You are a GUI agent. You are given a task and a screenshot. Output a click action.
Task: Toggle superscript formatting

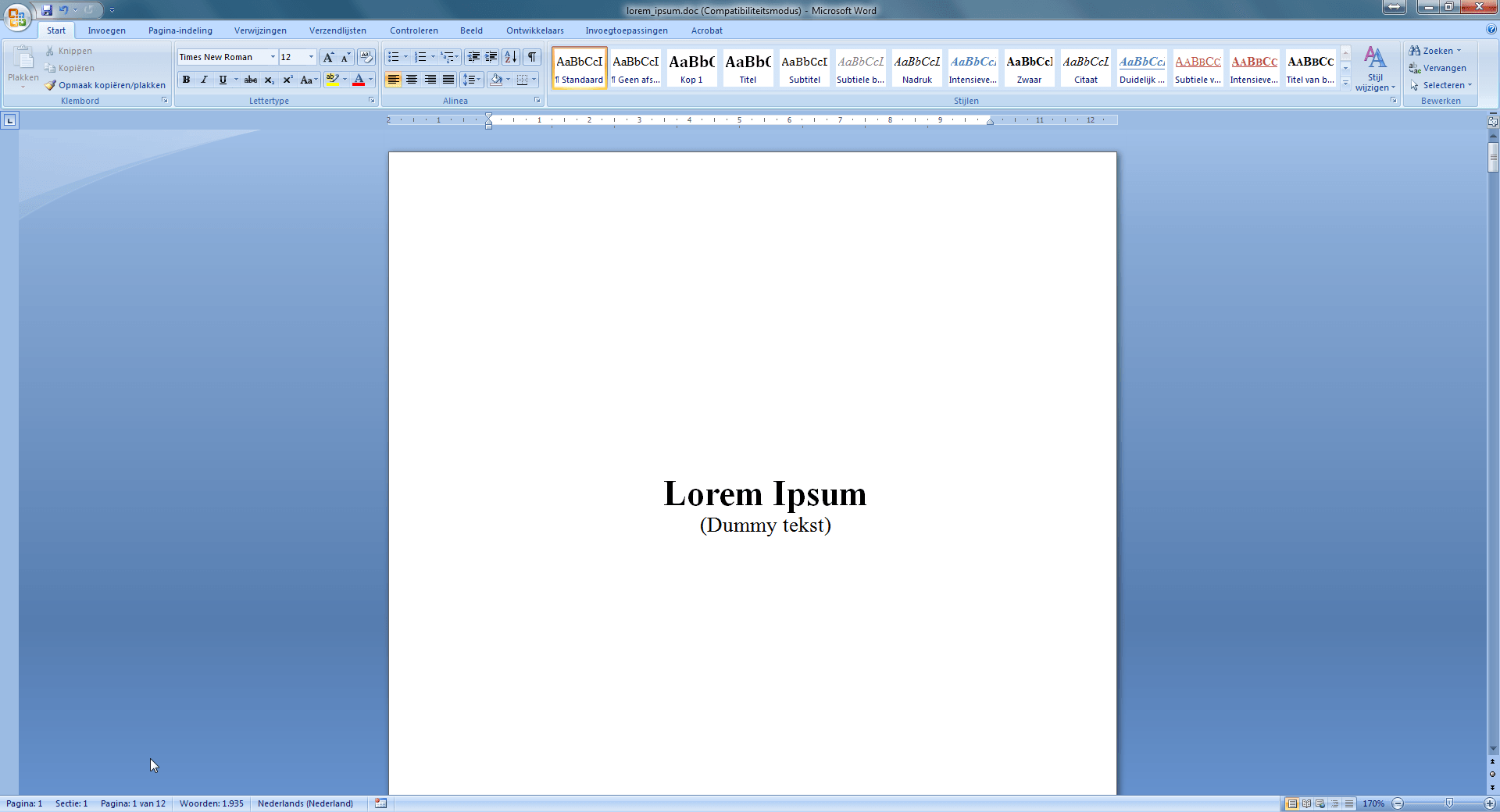pos(287,80)
